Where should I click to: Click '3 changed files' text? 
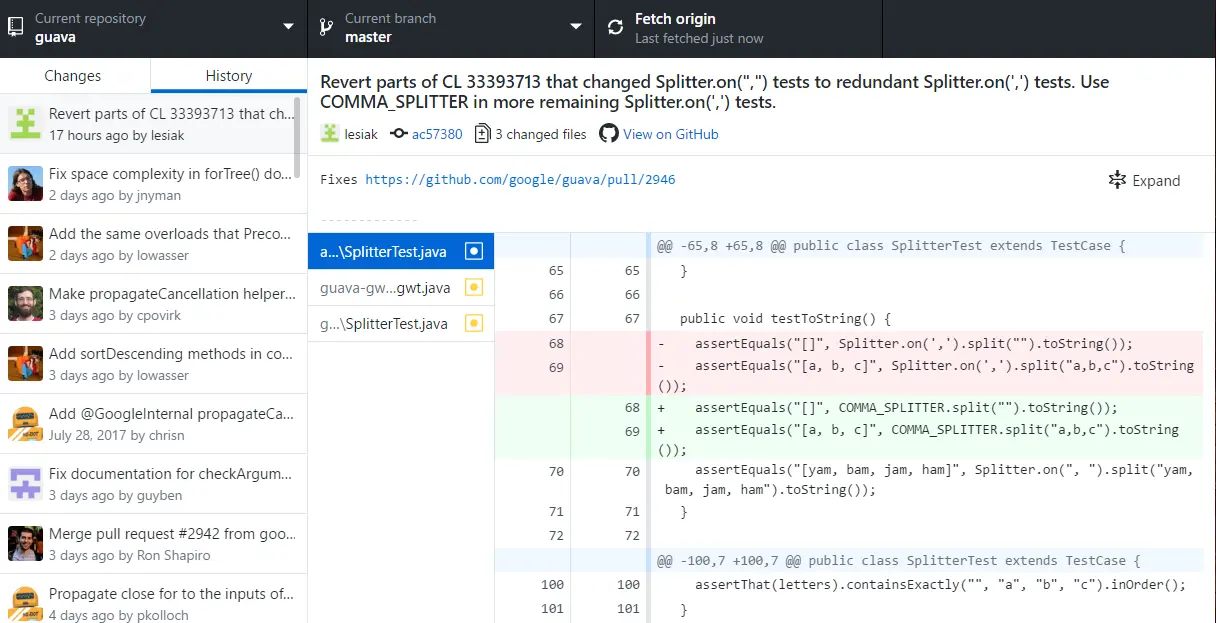tap(541, 134)
